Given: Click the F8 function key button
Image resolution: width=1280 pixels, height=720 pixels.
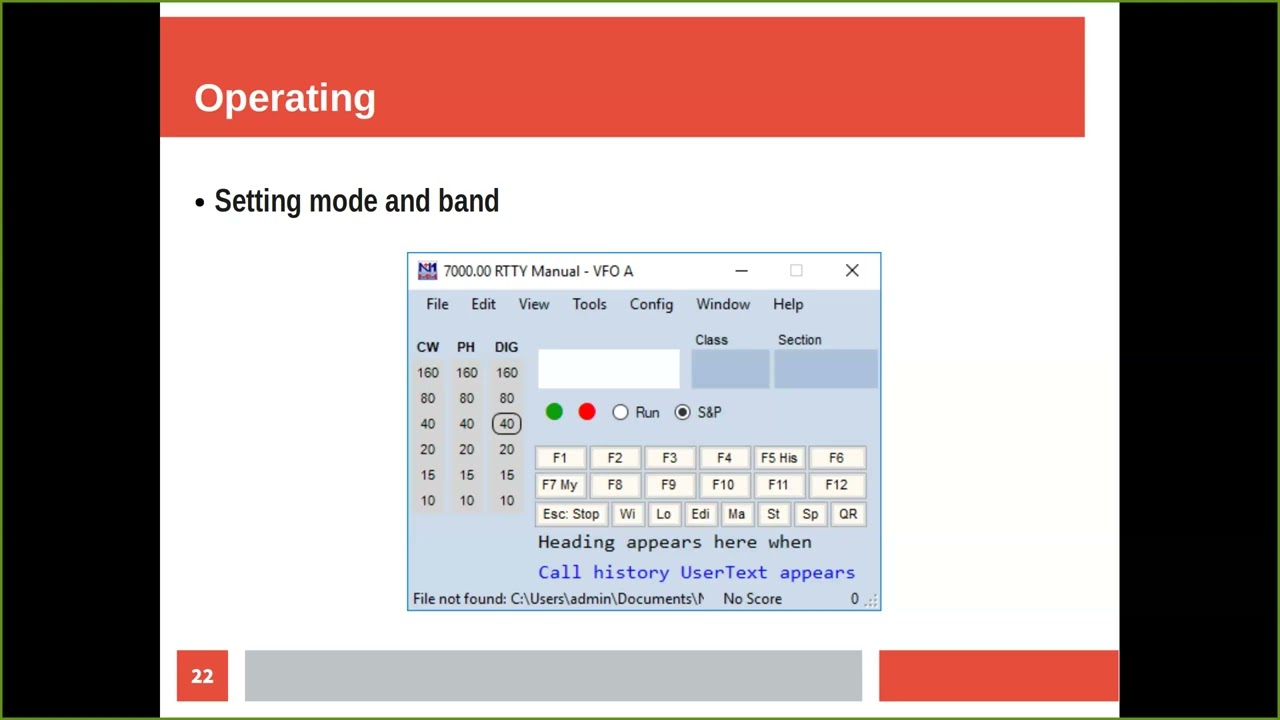Looking at the screenshot, I should point(615,485).
